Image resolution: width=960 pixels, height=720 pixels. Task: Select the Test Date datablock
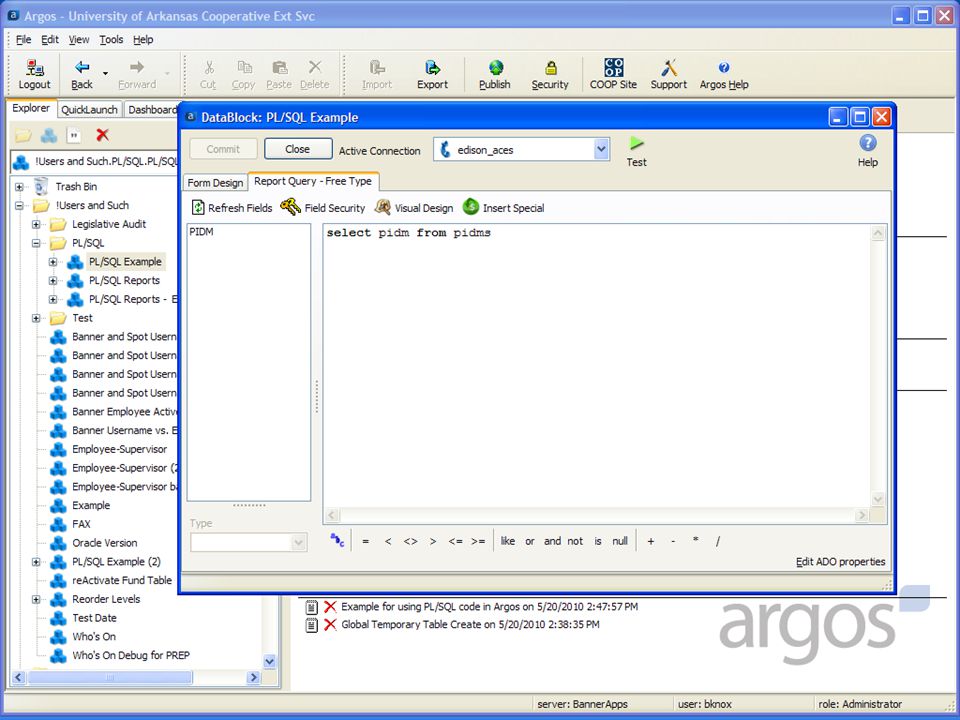[x=94, y=618]
